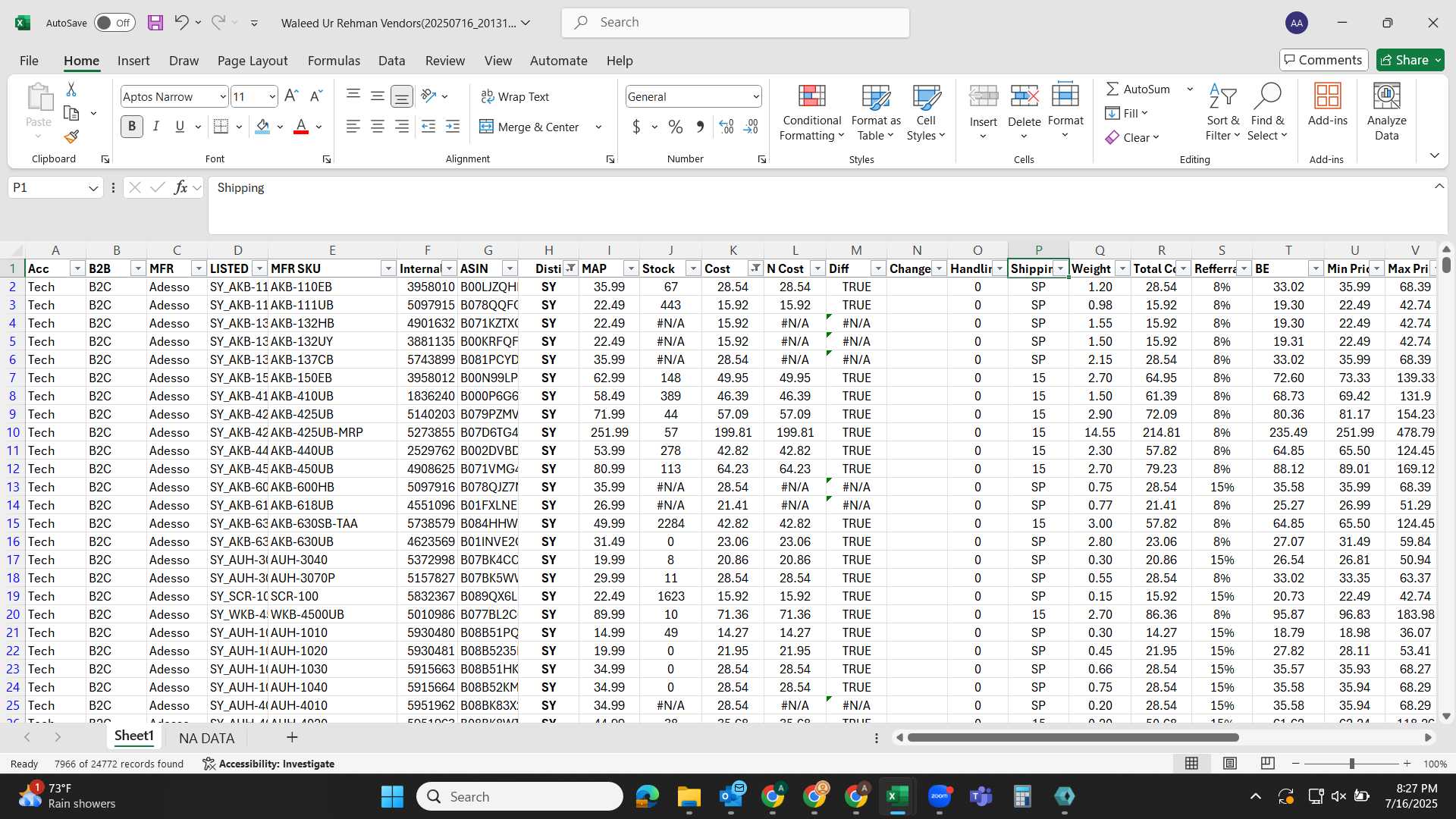Image resolution: width=1456 pixels, height=819 pixels.
Task: Click the Search box in title bar
Action: pos(735,23)
